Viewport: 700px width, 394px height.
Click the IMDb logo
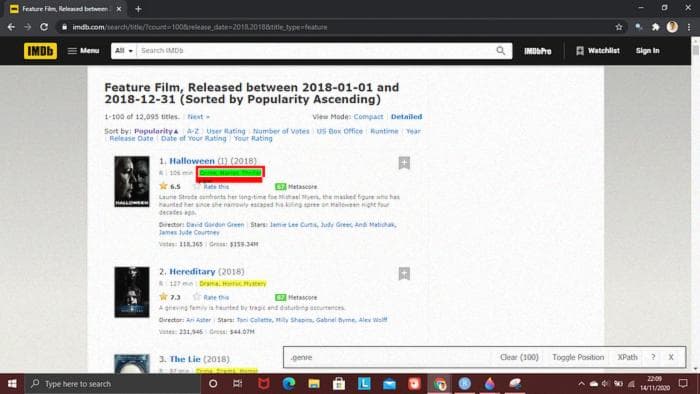(40, 51)
